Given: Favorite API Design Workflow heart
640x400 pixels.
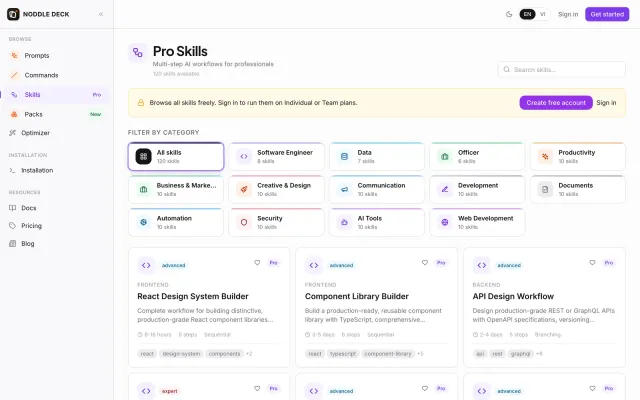Looking at the screenshot, I should 592,263.
